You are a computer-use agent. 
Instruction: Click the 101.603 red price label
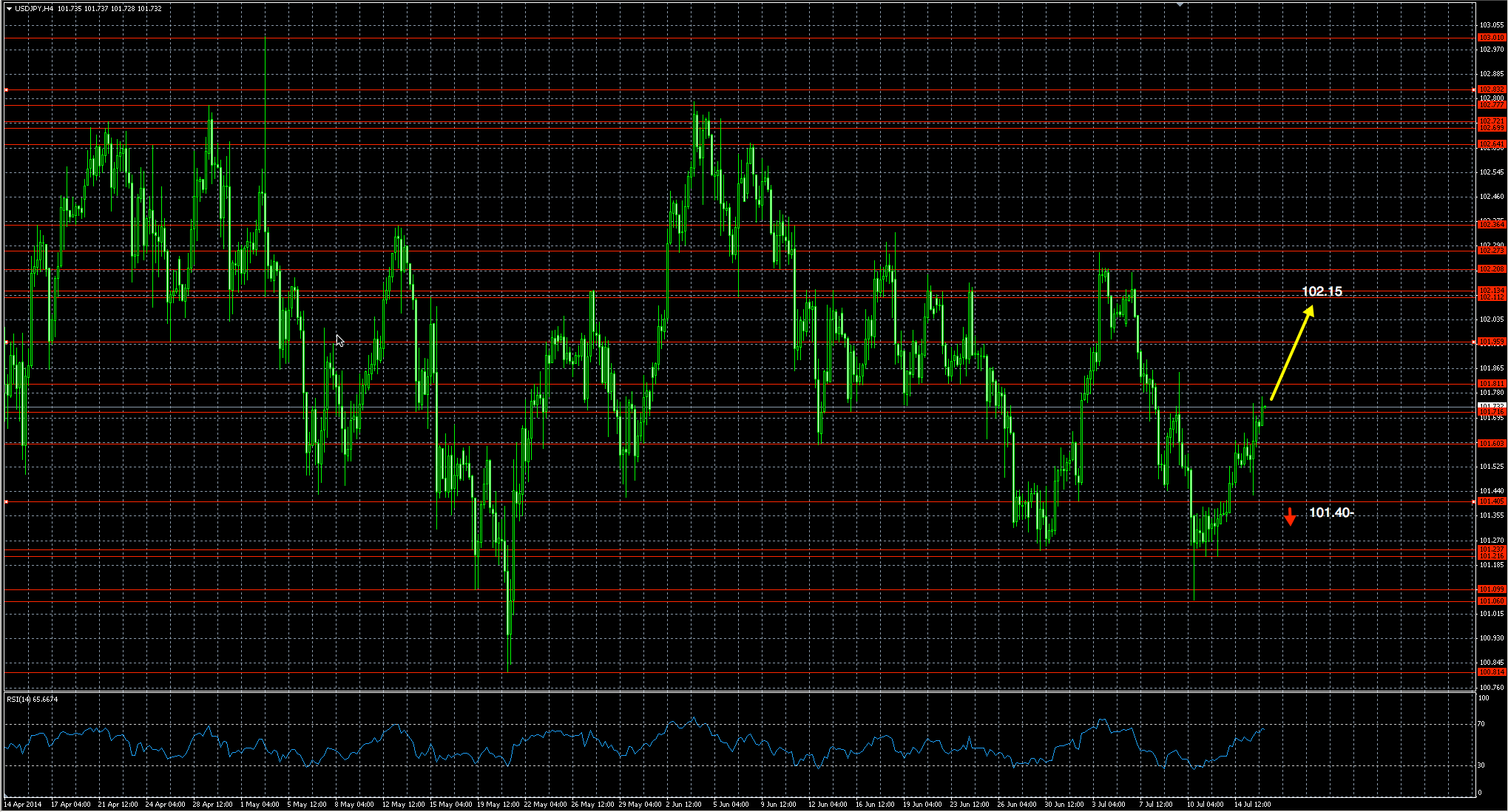(x=1491, y=444)
